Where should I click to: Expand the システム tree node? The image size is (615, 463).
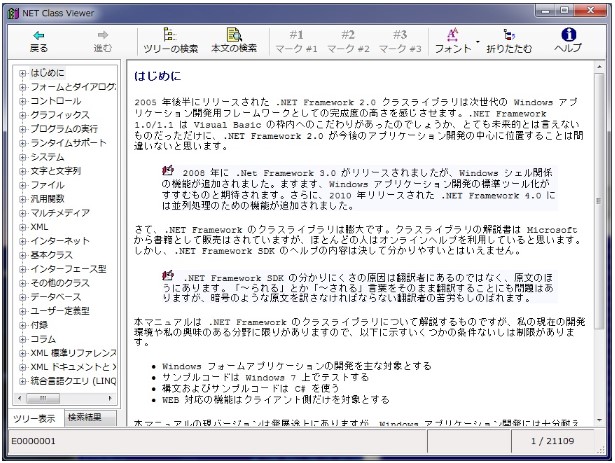coord(23,157)
